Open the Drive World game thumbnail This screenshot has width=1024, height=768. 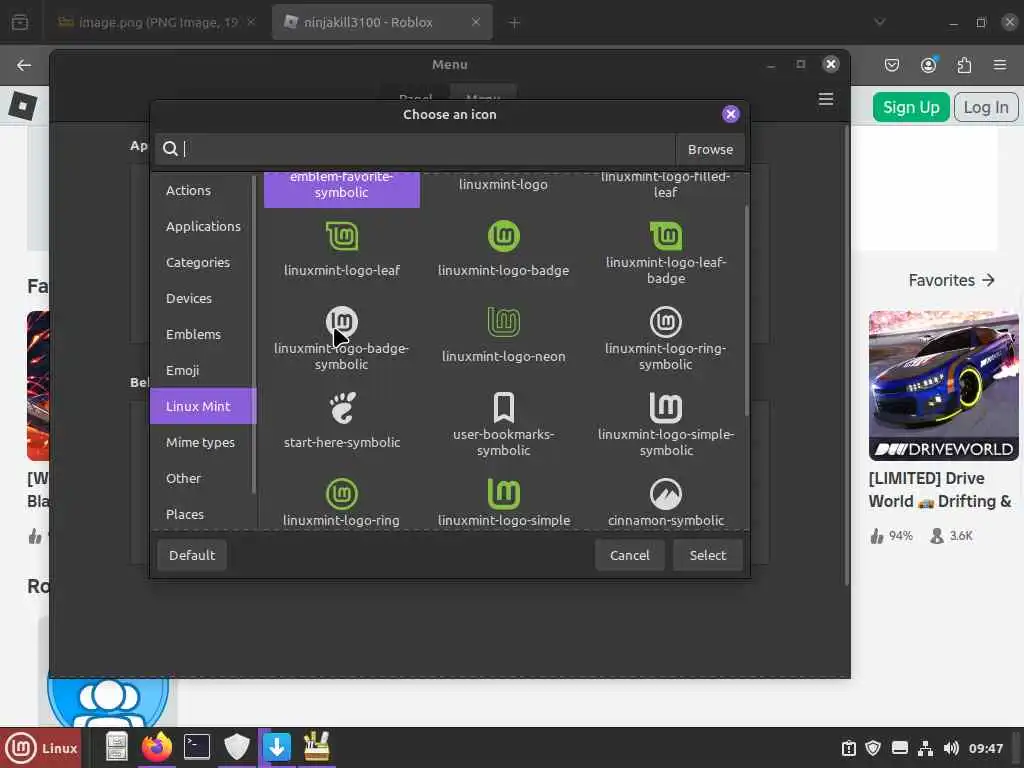(943, 386)
